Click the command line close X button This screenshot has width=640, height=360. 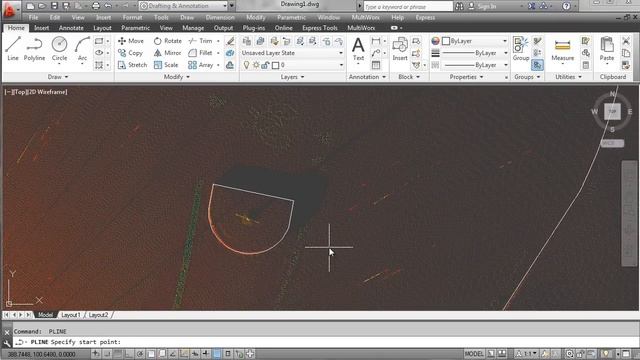[7, 332]
